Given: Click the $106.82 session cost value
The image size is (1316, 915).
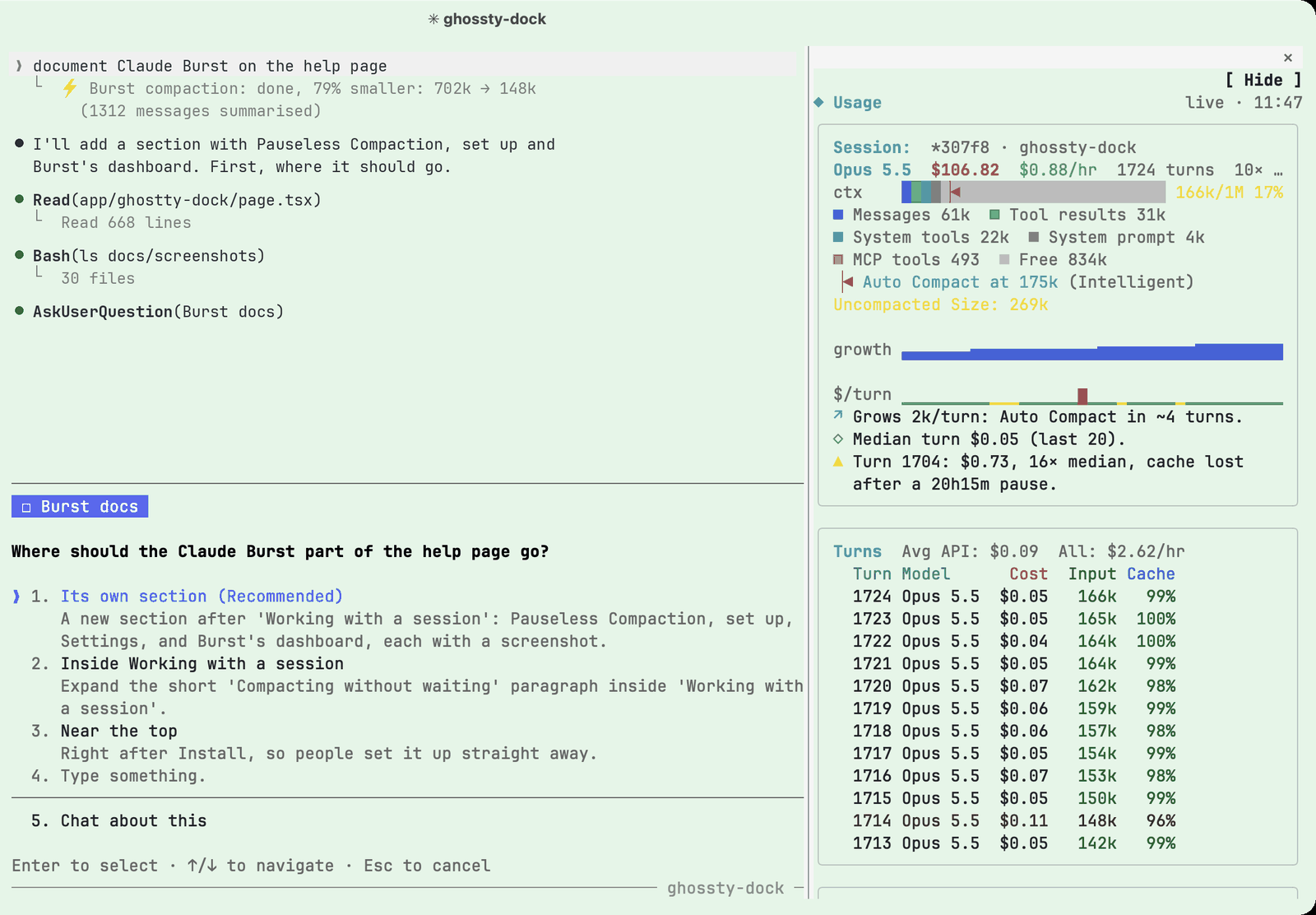Looking at the screenshot, I should coord(965,170).
